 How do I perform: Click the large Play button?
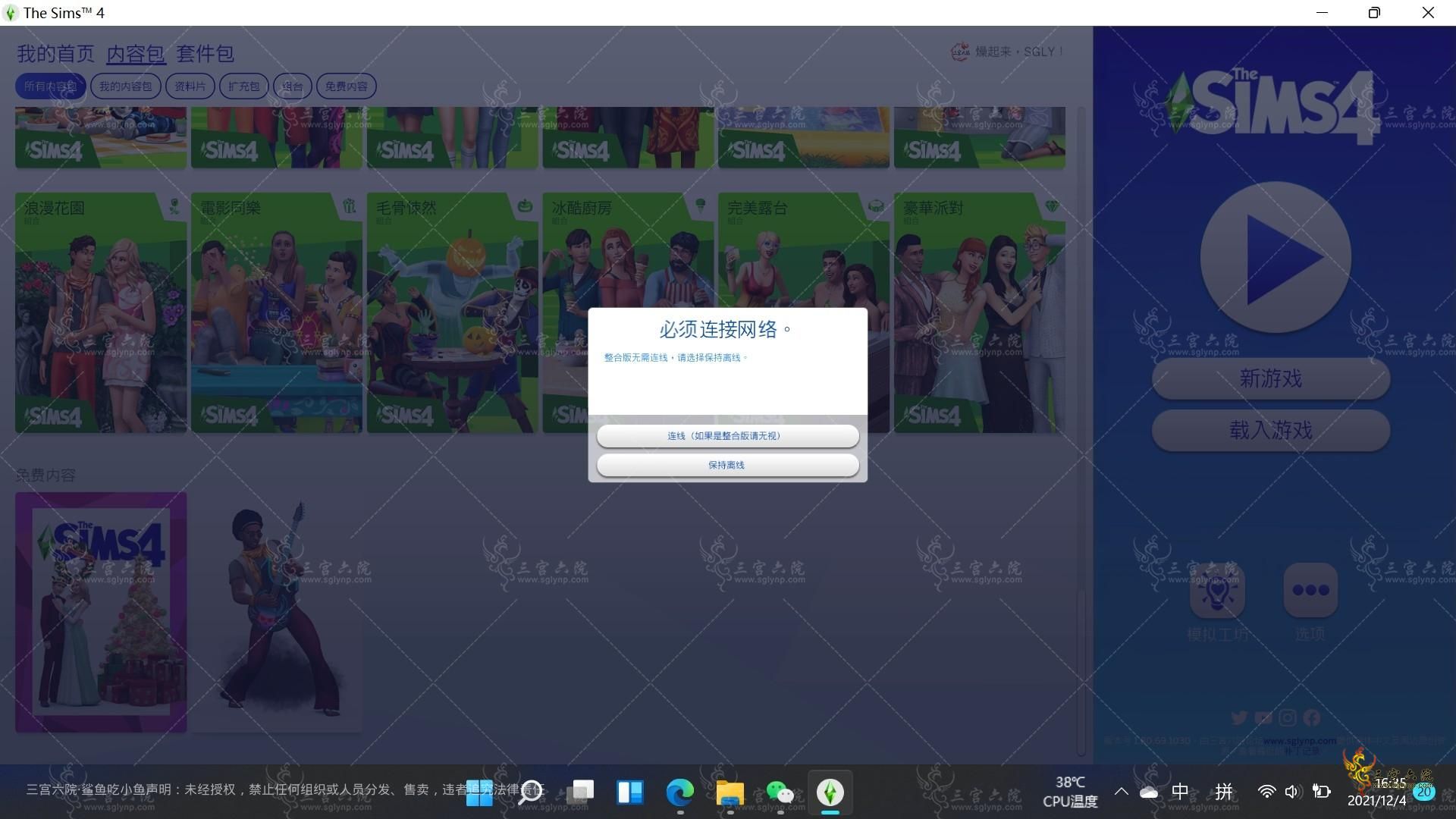(1276, 257)
